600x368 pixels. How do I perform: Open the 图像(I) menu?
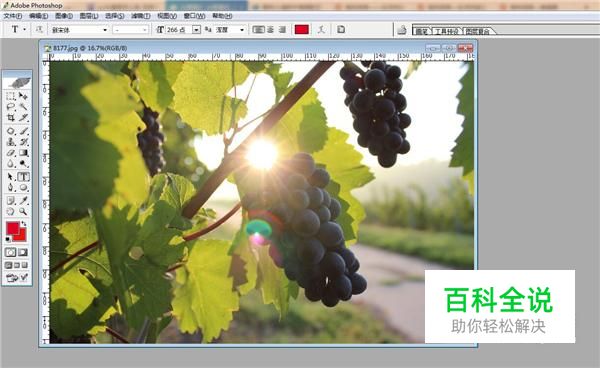(64, 16)
